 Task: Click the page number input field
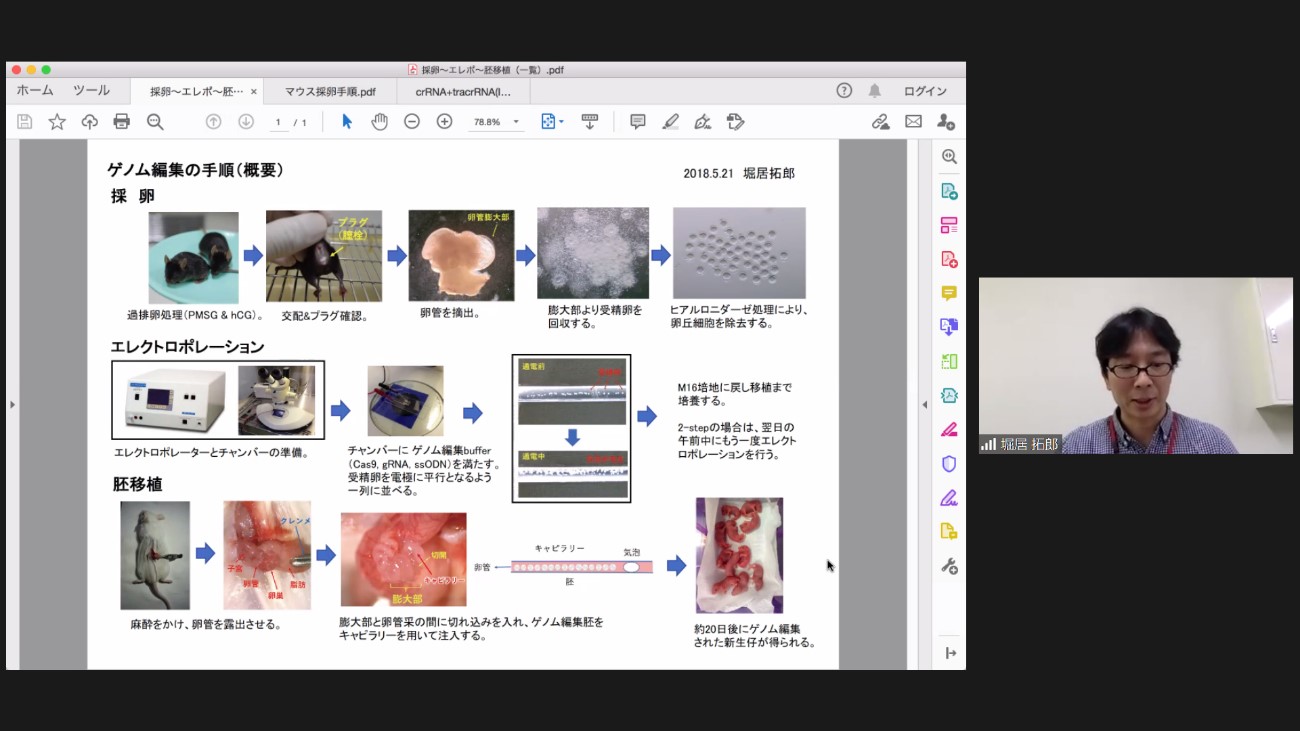(279, 123)
